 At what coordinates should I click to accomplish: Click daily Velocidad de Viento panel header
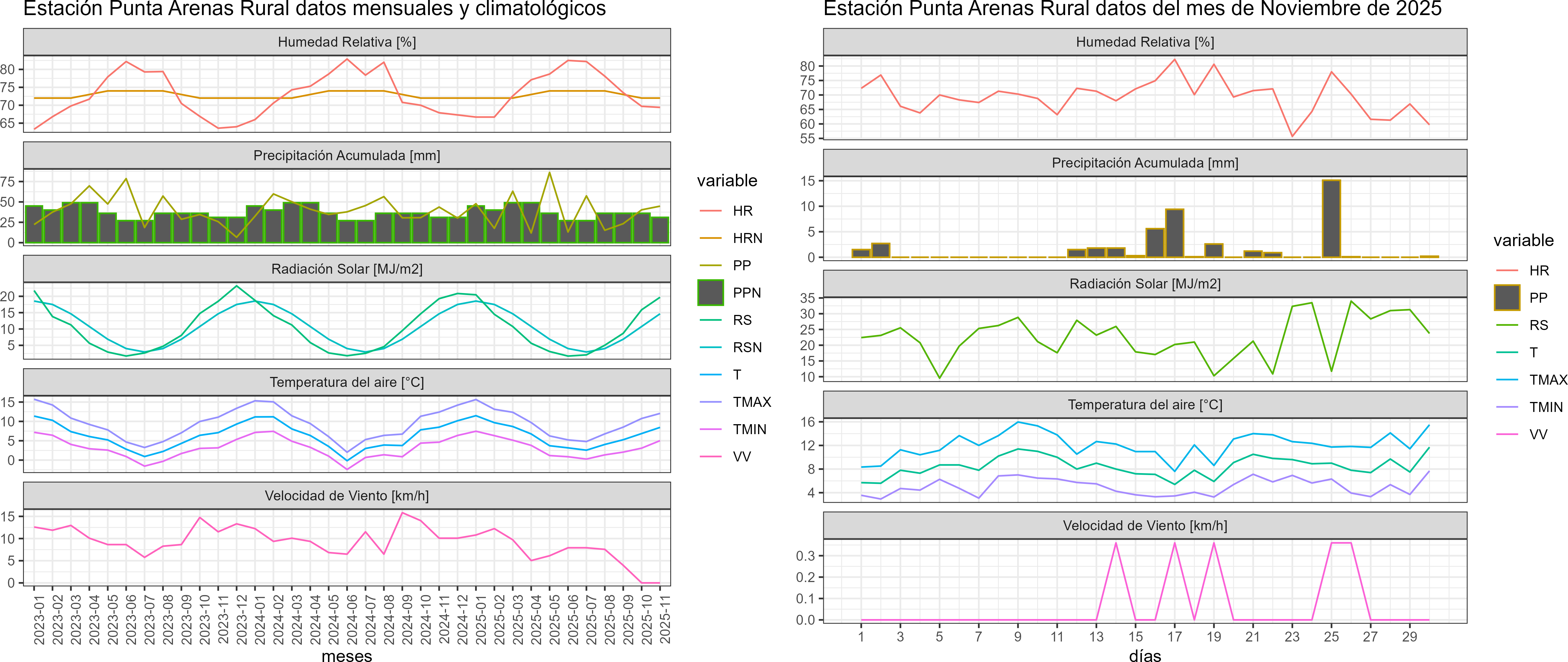(x=1145, y=526)
